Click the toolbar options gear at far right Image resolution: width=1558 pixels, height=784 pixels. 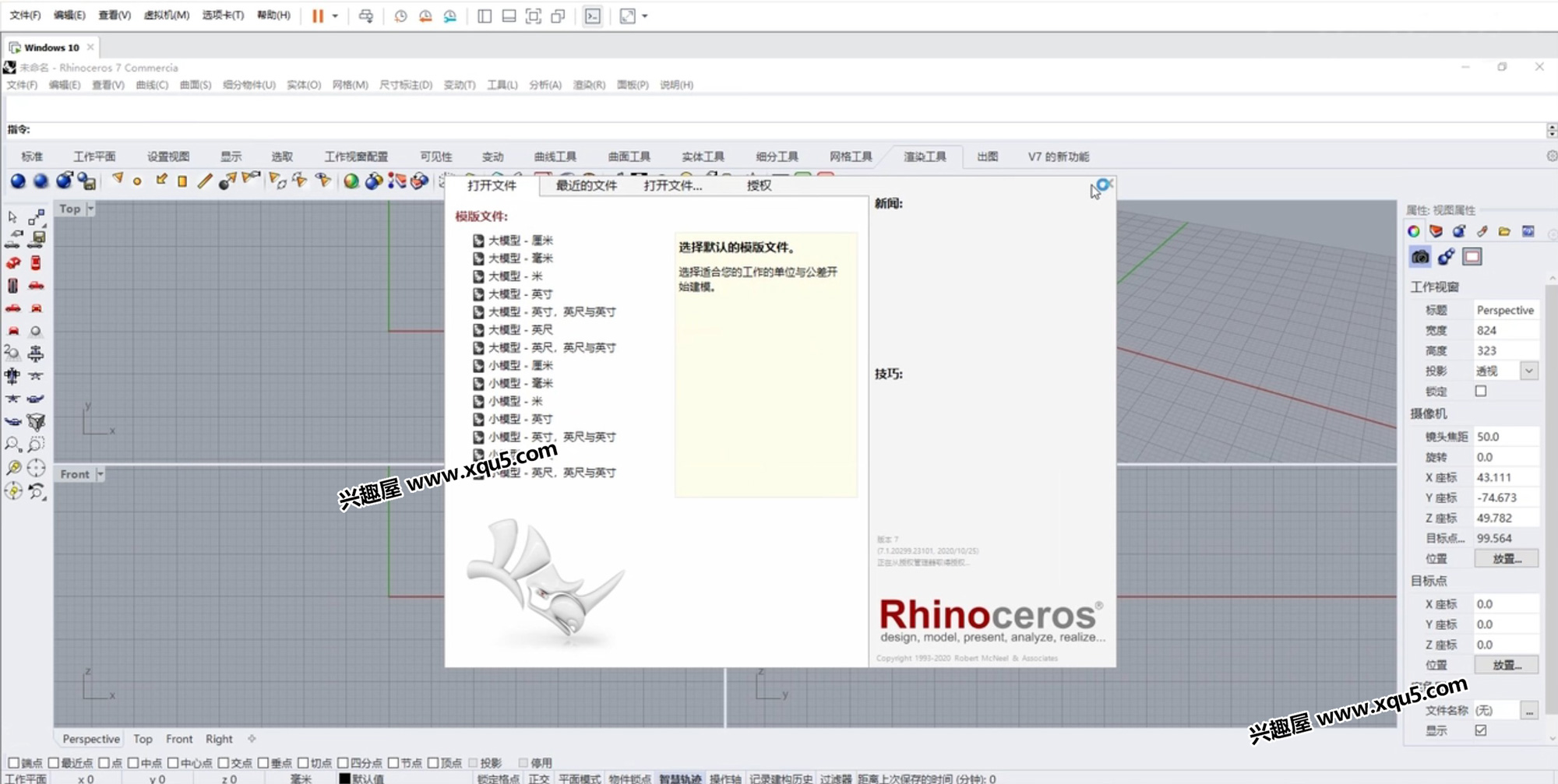pyautogui.click(x=1551, y=156)
